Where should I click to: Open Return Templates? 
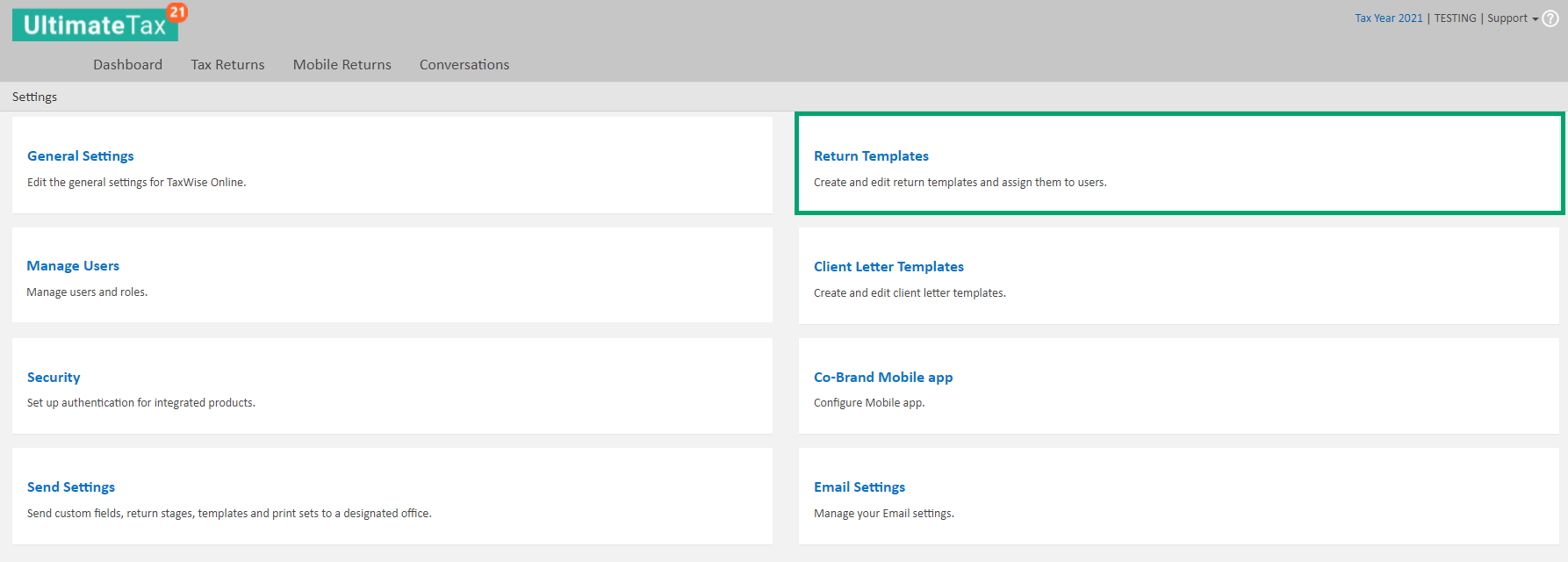coord(871,155)
